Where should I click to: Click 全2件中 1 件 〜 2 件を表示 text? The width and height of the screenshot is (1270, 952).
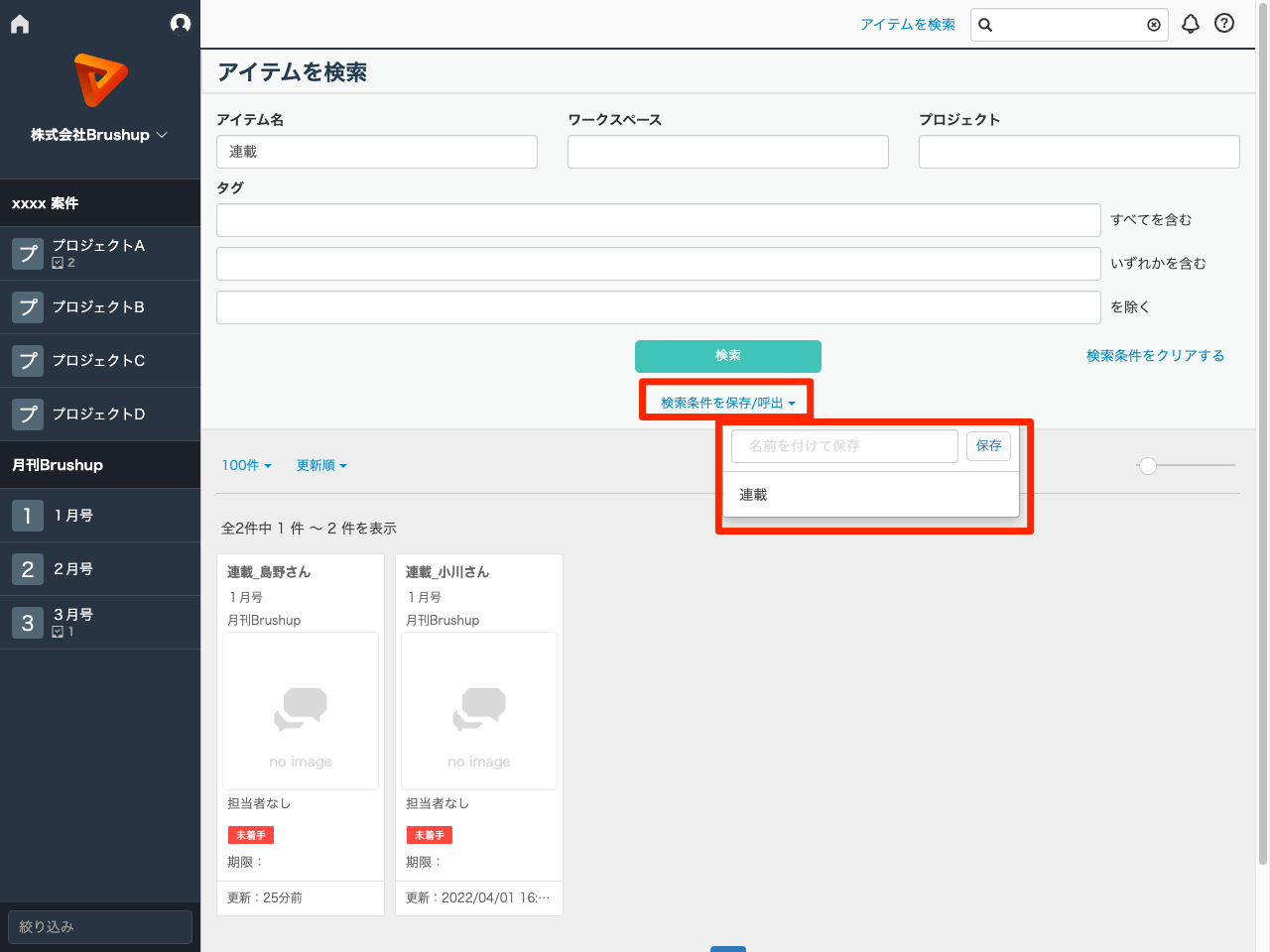tap(309, 529)
